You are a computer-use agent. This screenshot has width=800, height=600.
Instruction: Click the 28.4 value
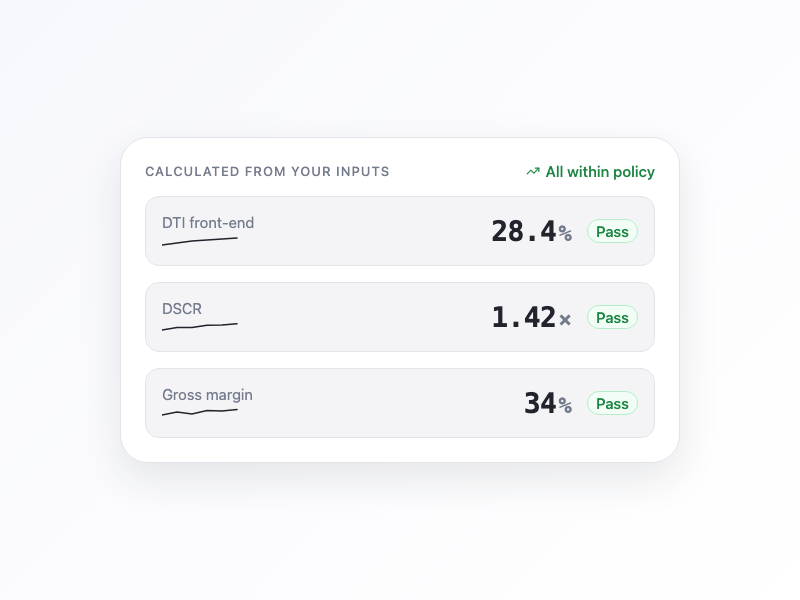523,232
